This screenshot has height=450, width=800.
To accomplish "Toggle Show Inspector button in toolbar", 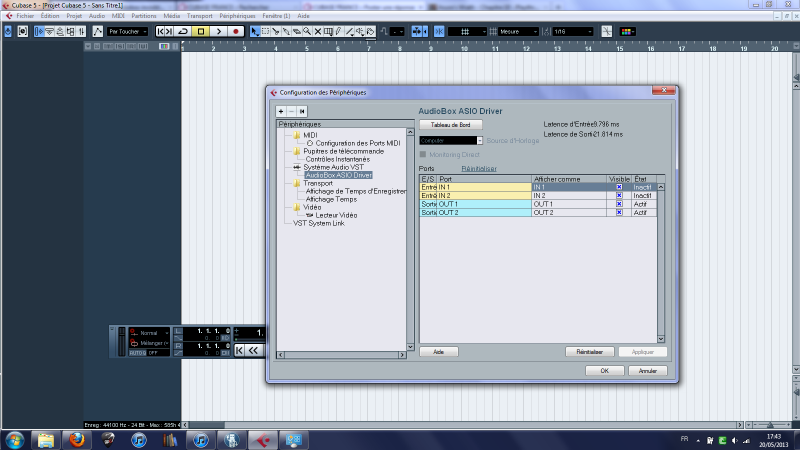I will point(39,32).
